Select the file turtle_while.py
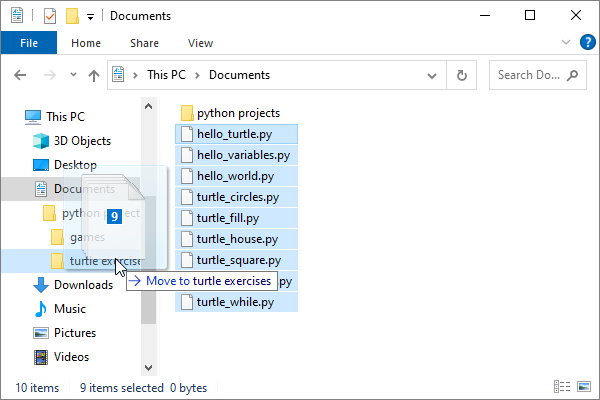The height and width of the screenshot is (400, 600). coord(236,302)
